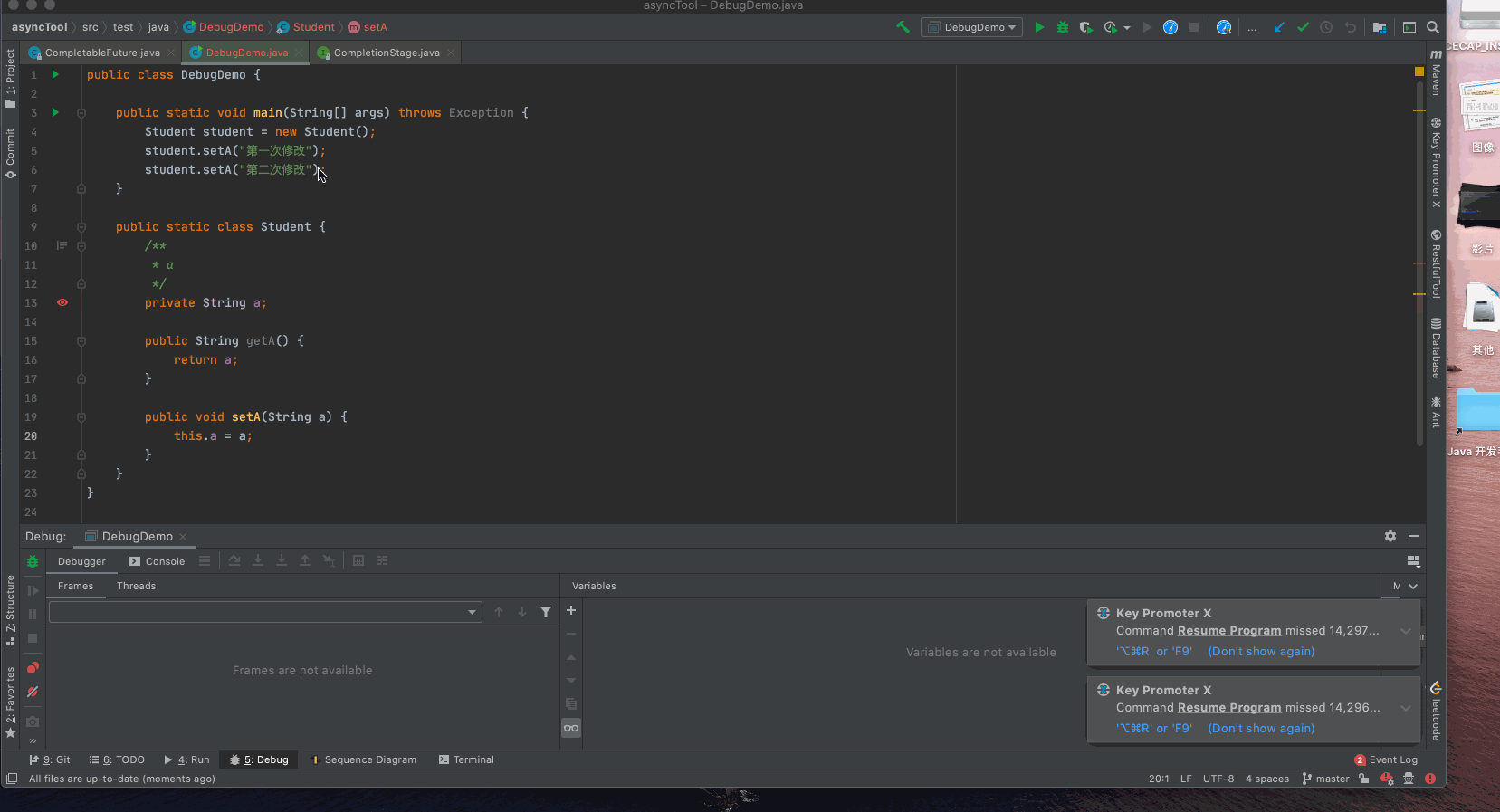Click the run gutter icon beside line 1
Screen dimensions: 1500x812
55,74
